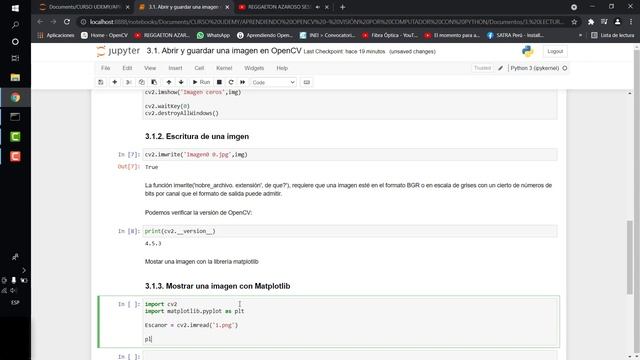
Task: Click the localhost address bar
Action: pyautogui.click(x=326, y=22)
